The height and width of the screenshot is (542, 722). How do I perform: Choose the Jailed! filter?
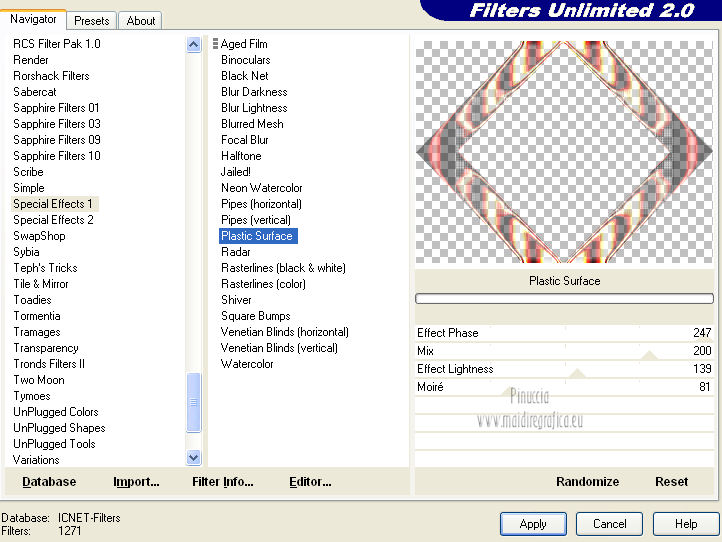[236, 172]
